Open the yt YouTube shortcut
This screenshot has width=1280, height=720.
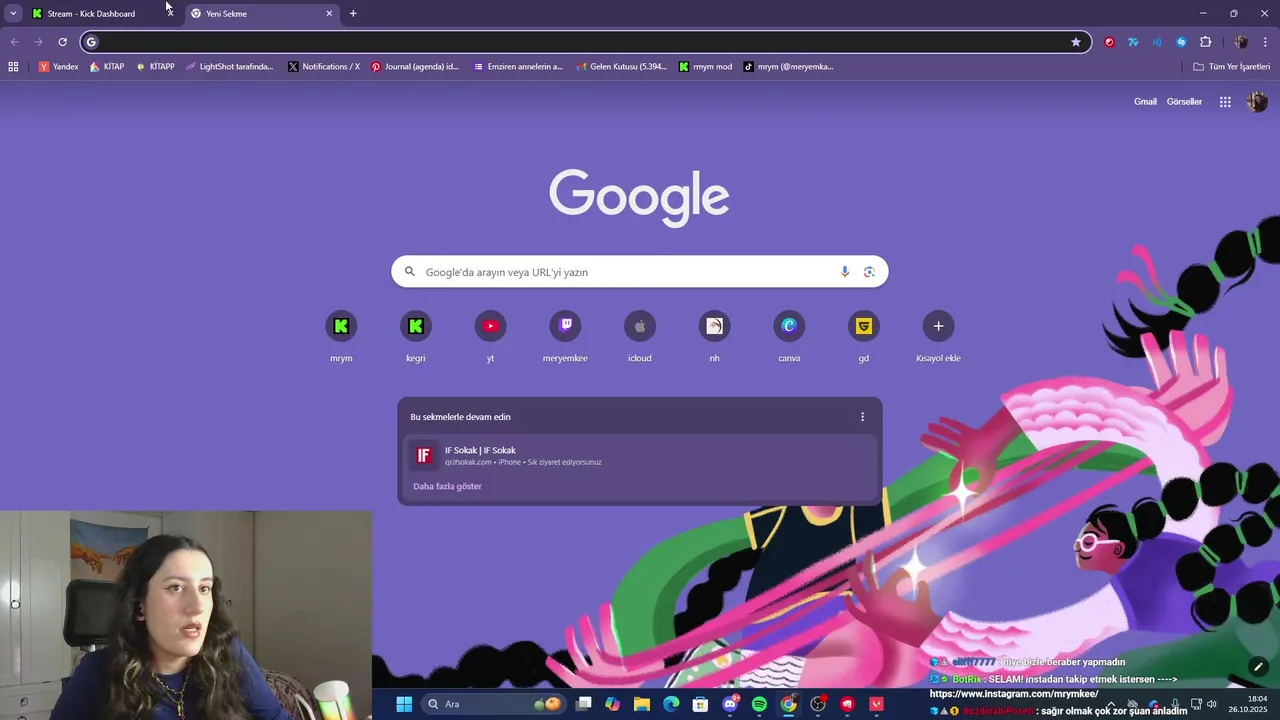[490, 326]
